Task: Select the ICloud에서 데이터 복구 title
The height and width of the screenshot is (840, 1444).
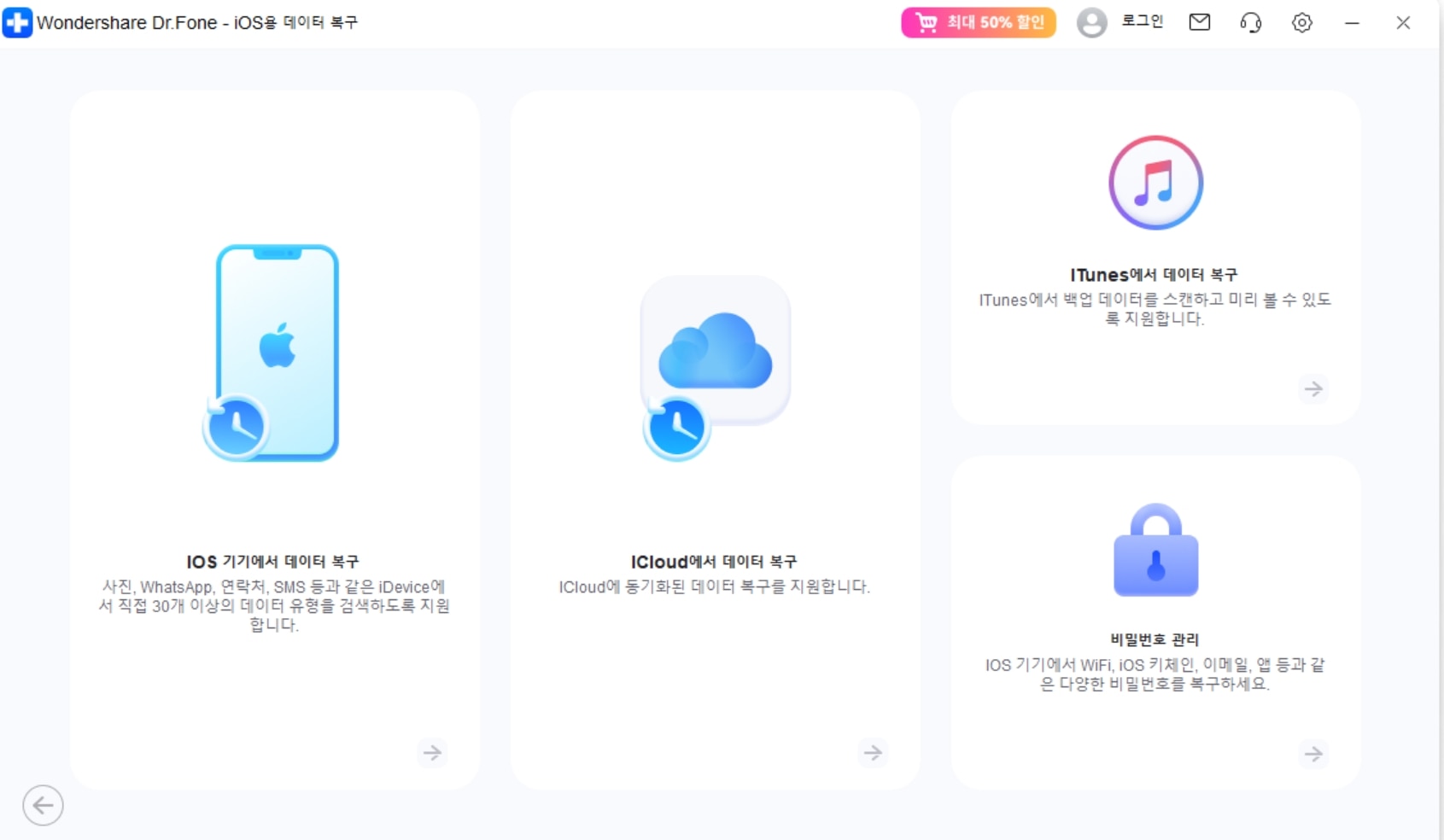Action: [714, 562]
